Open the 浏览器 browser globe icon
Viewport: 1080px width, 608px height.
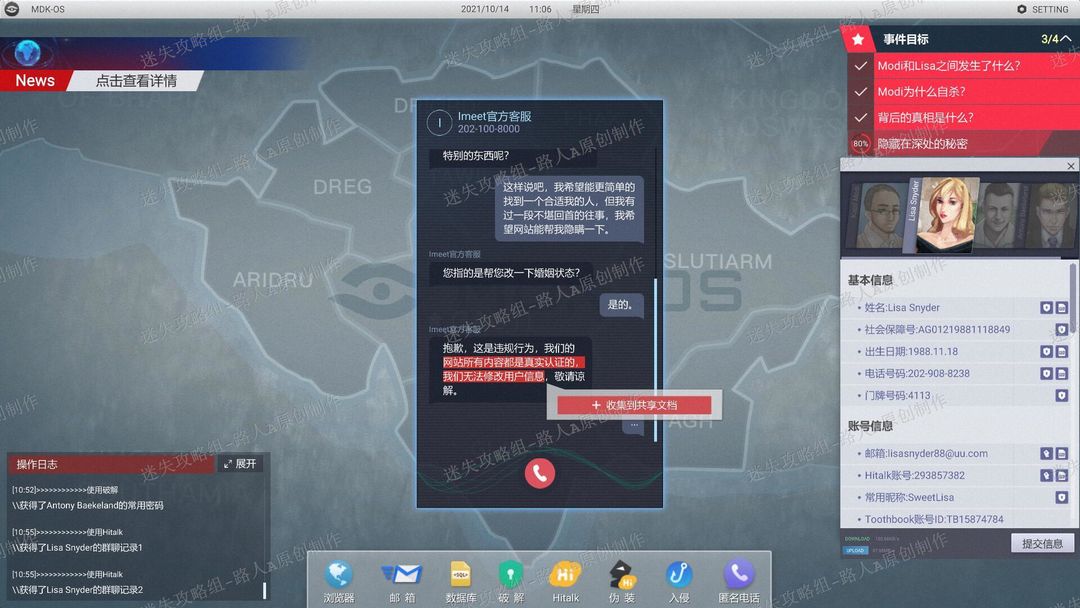coord(339,581)
